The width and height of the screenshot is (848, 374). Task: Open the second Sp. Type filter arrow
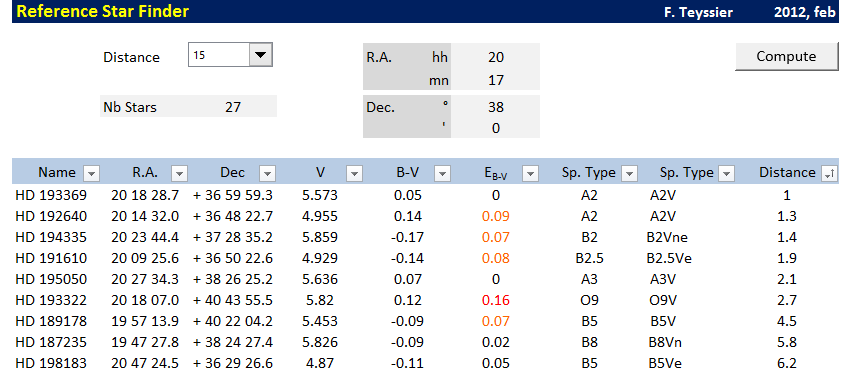tap(726, 173)
